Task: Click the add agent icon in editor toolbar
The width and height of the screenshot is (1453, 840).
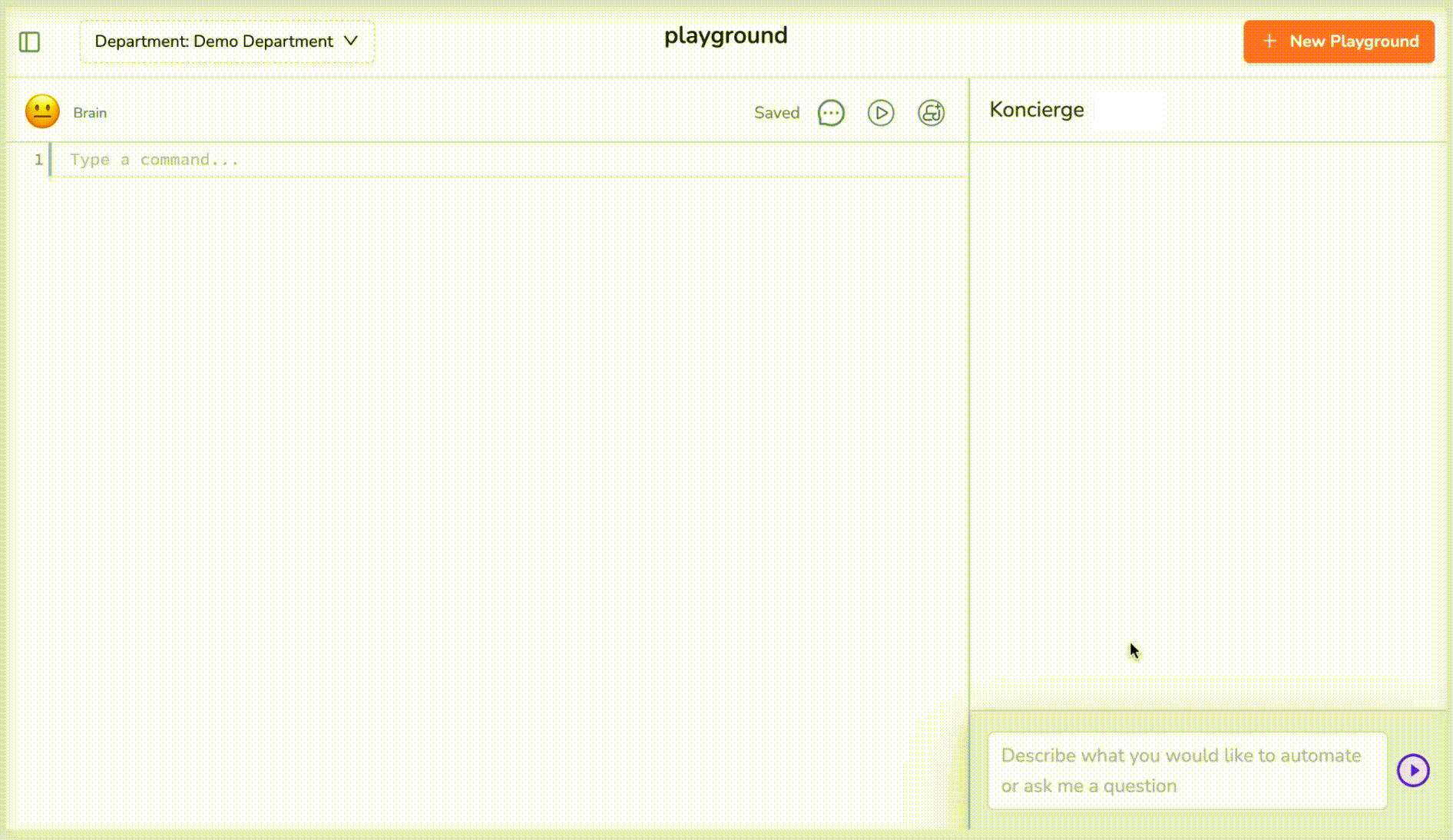Action: pyautogui.click(x=931, y=113)
